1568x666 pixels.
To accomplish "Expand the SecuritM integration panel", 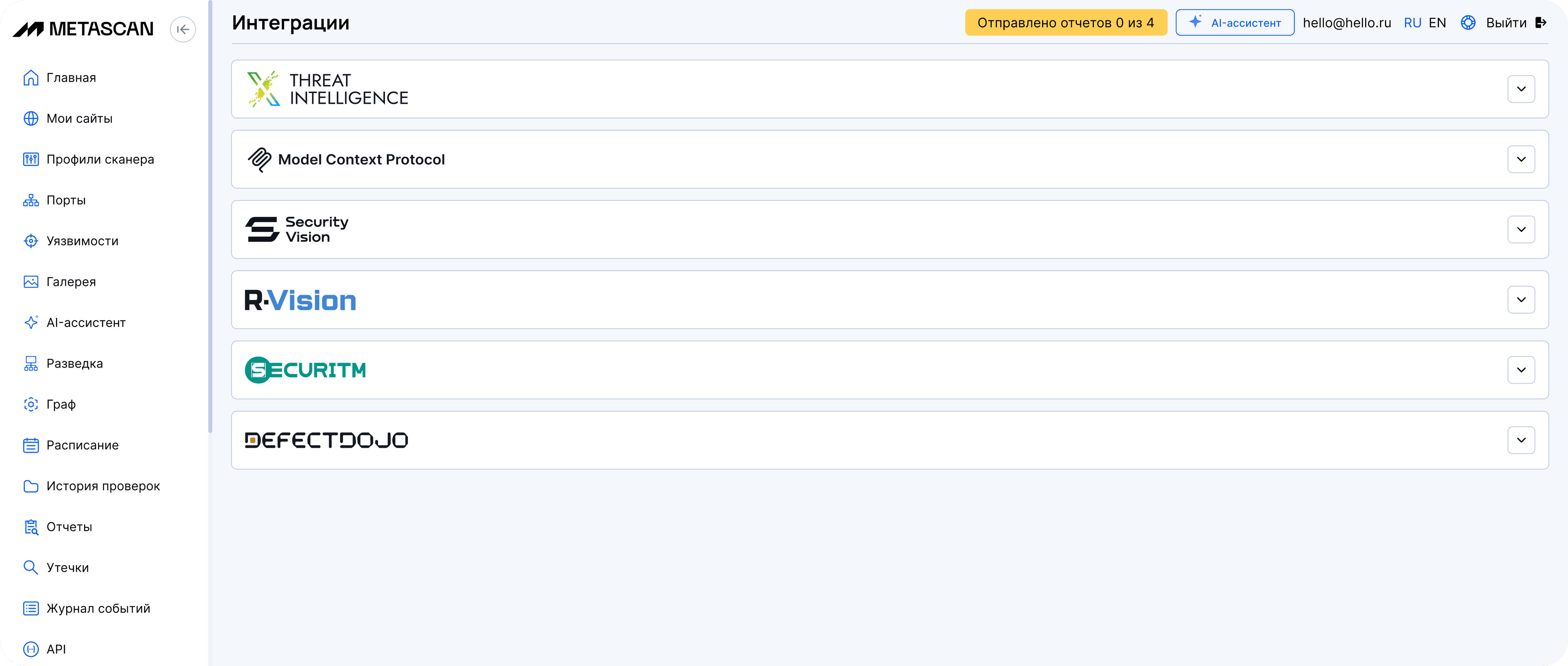I will click(x=1521, y=370).
